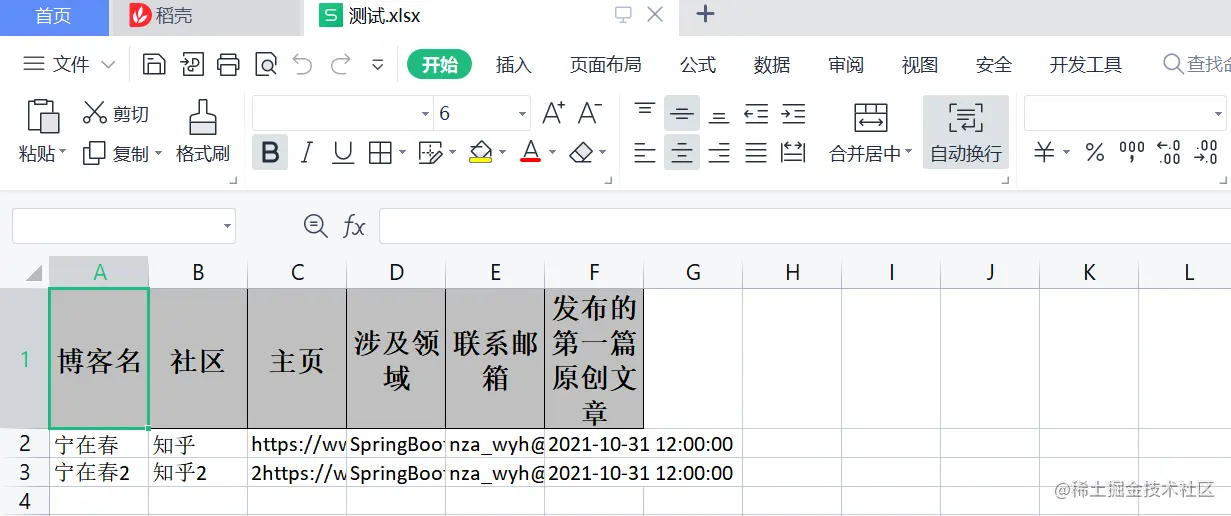This screenshot has height=516, width=1231.
Task: Align text left
Action: [x=645, y=153]
